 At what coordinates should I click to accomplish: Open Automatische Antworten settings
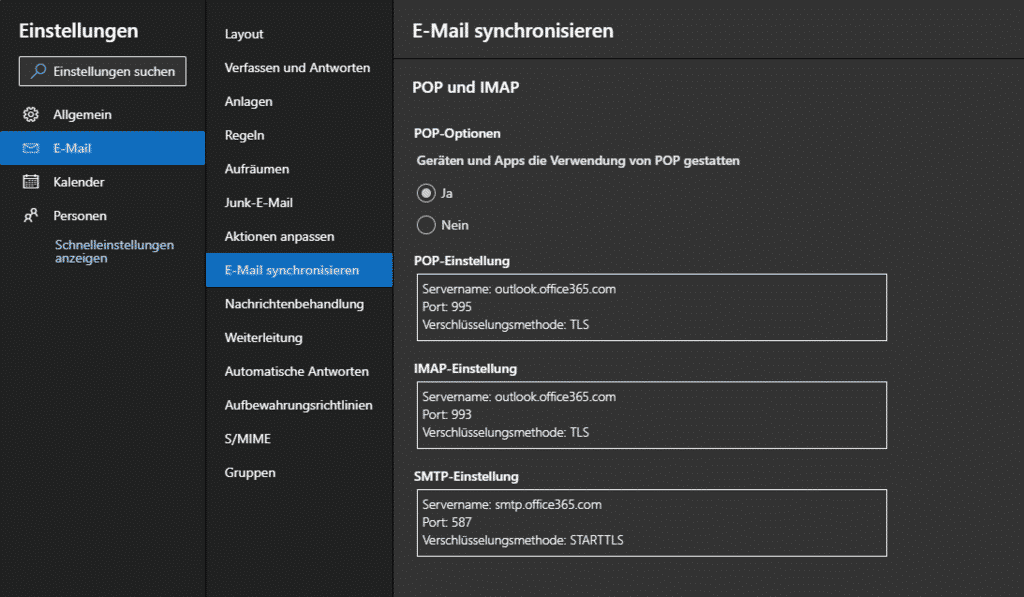tap(299, 372)
